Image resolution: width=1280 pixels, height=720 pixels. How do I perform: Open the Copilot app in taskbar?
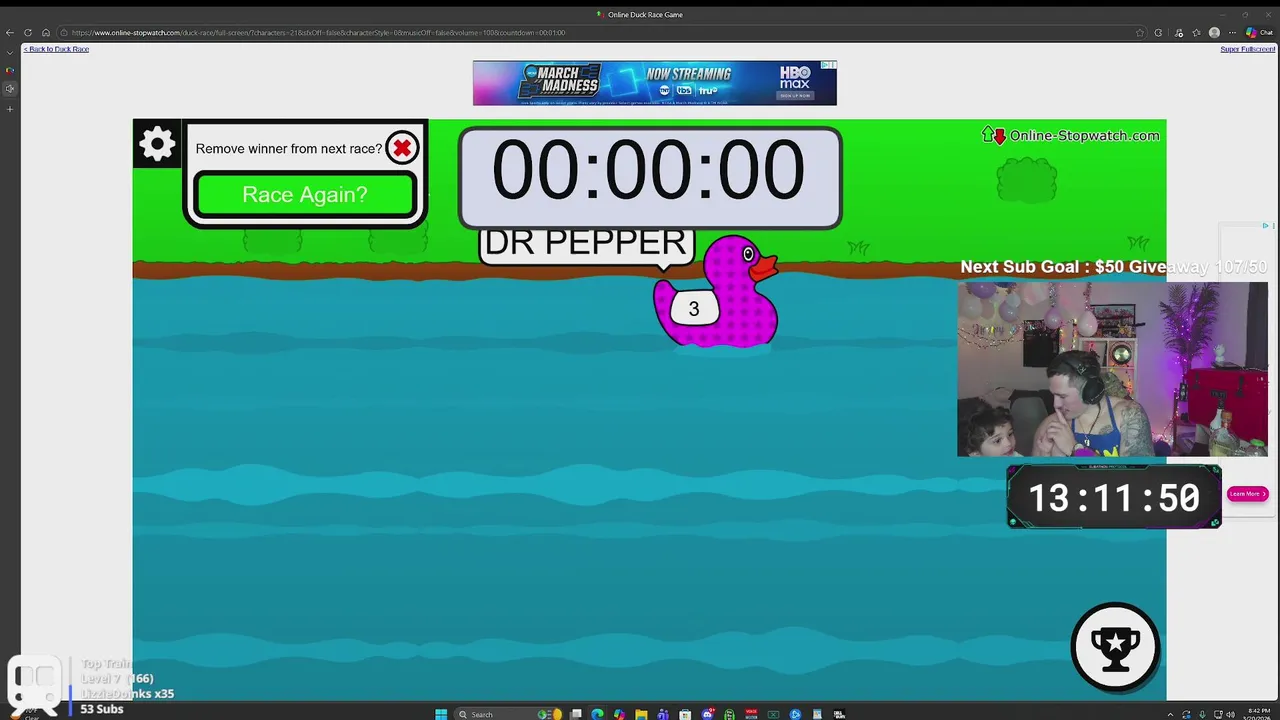click(x=619, y=714)
